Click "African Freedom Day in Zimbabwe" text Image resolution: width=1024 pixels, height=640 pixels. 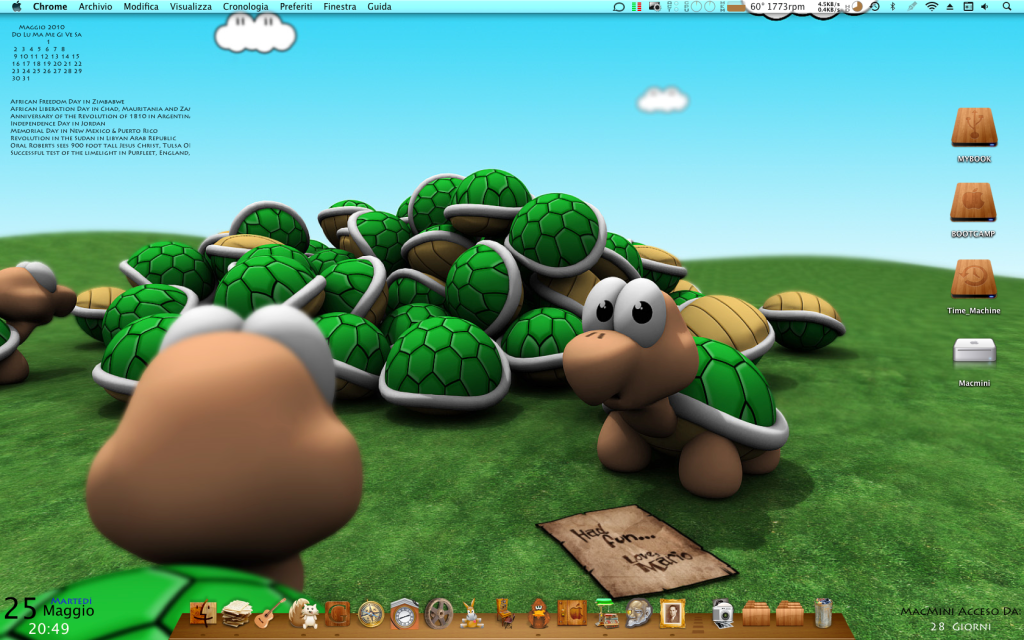coord(67,102)
